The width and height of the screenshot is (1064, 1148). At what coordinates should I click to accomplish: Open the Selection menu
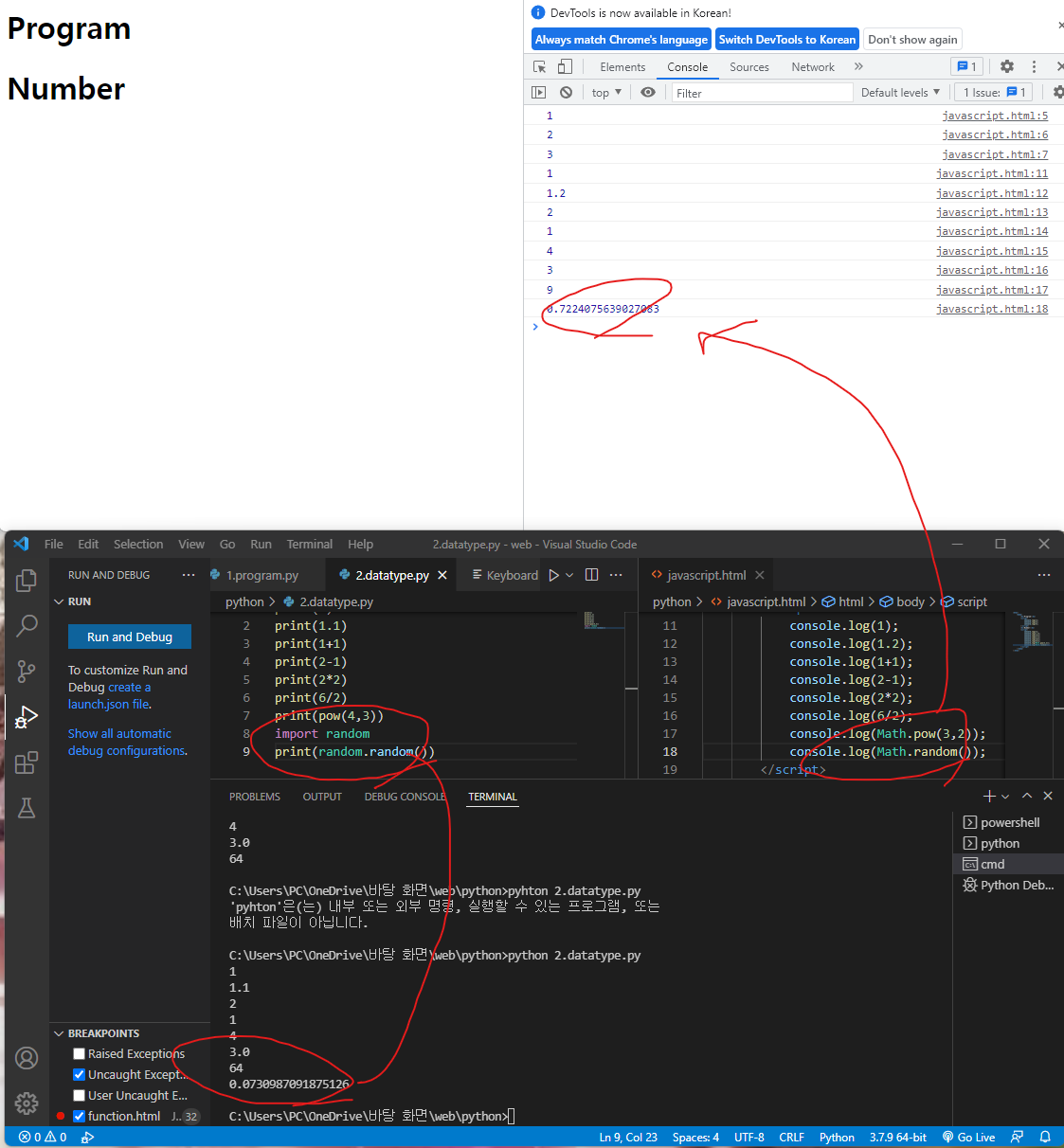(x=138, y=544)
